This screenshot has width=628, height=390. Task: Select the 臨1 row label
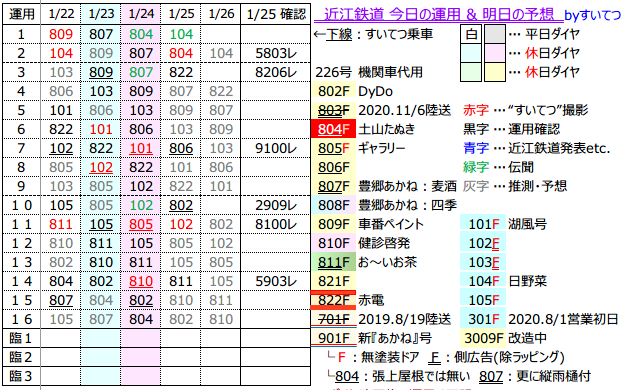tap(21, 338)
